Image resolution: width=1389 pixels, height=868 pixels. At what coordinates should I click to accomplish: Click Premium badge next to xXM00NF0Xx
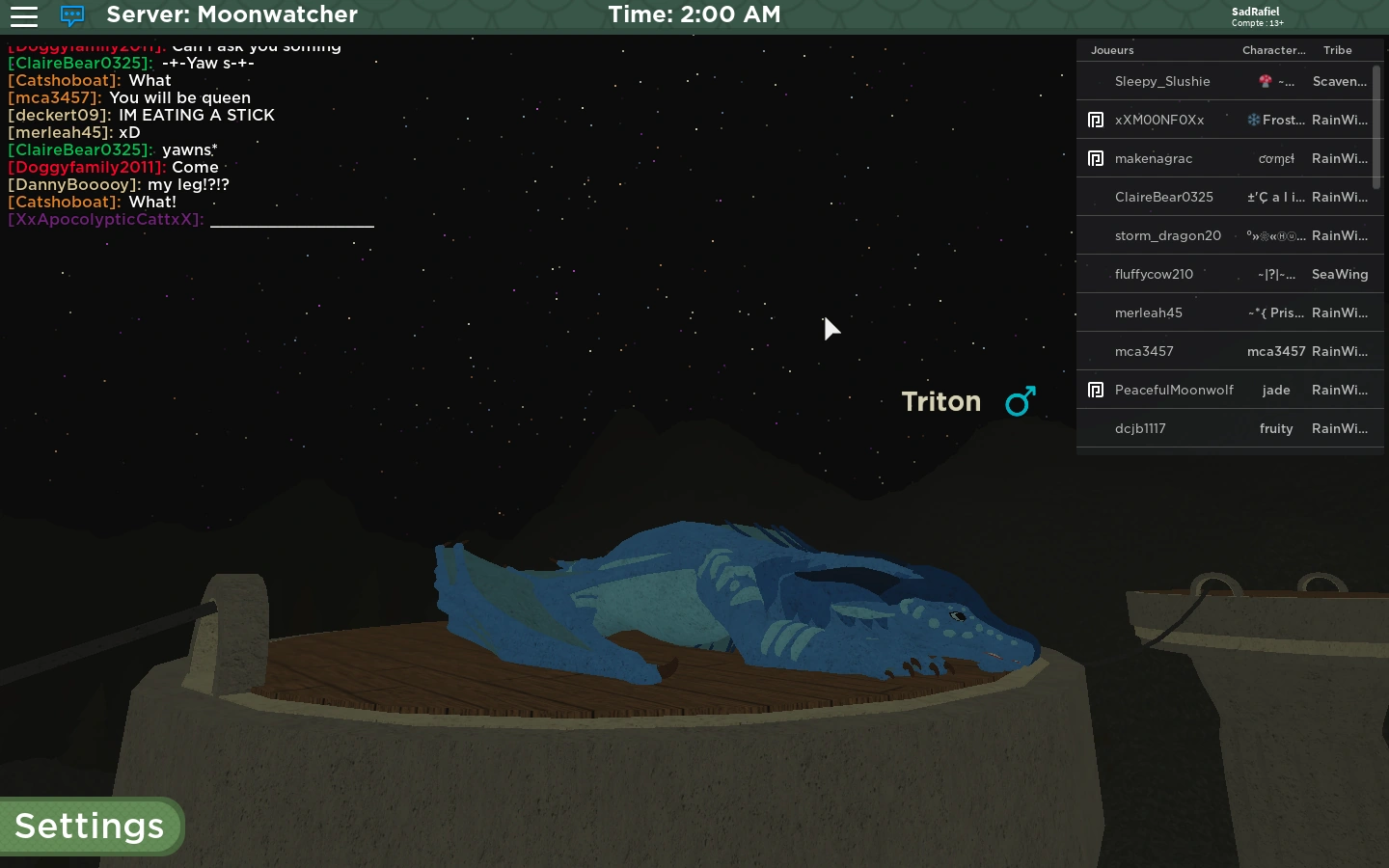coord(1096,120)
